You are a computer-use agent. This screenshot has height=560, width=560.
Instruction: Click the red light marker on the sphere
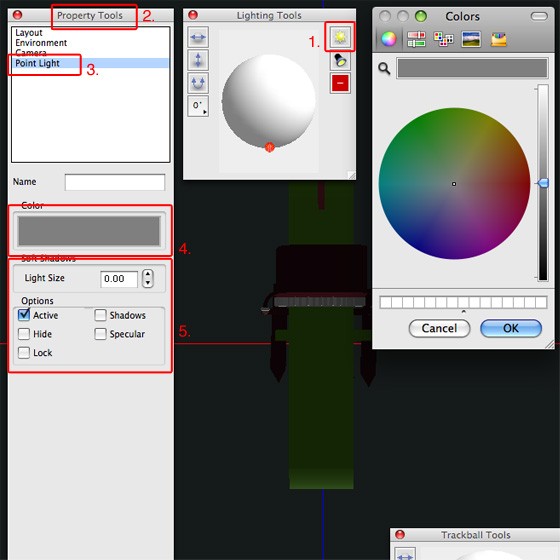(270, 147)
